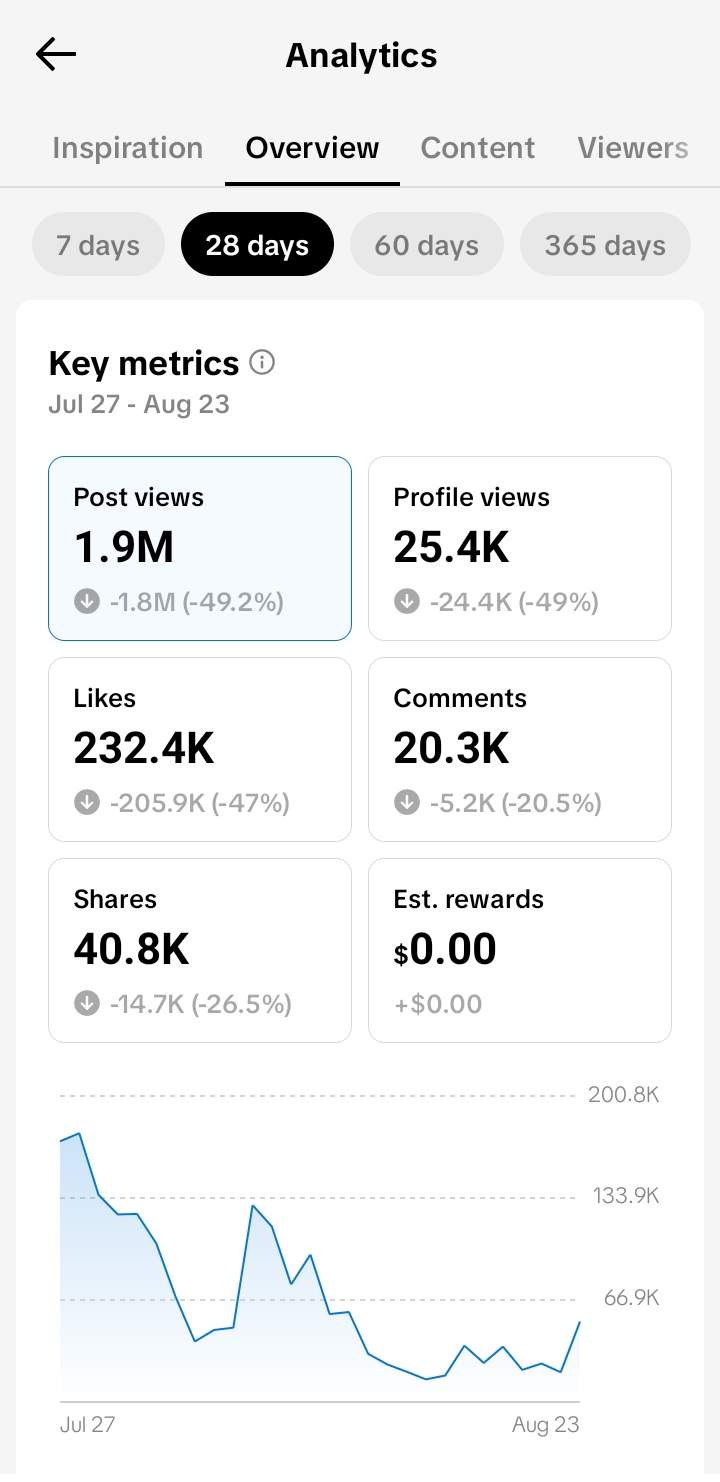Select the Profile views metric card
Viewport: 720px width, 1482px height.
[520, 548]
